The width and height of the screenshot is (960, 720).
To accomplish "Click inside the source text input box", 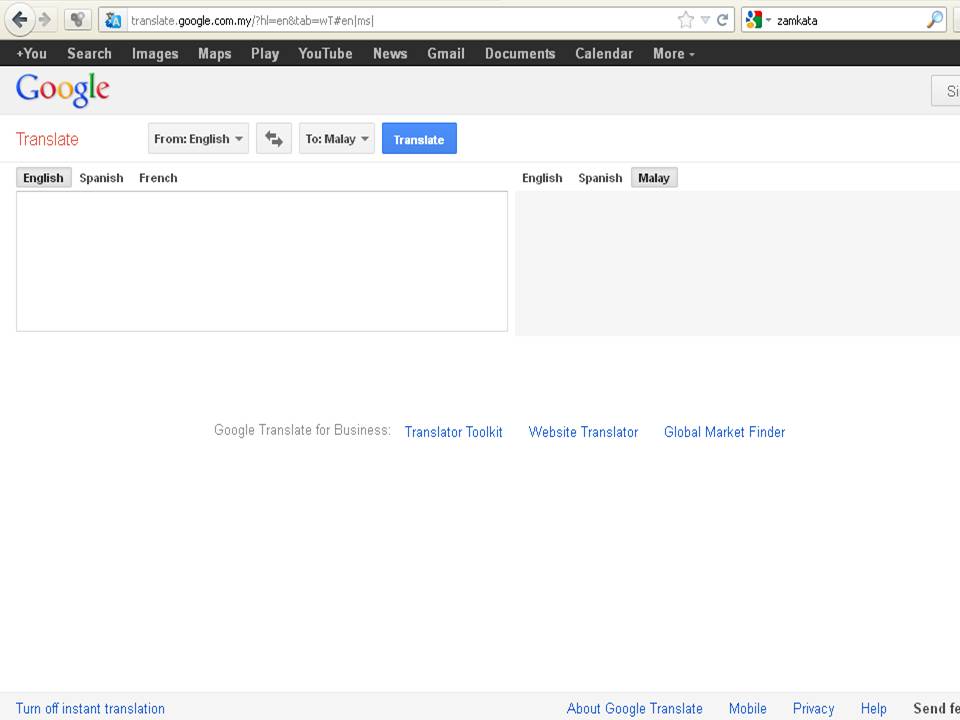I will [262, 261].
